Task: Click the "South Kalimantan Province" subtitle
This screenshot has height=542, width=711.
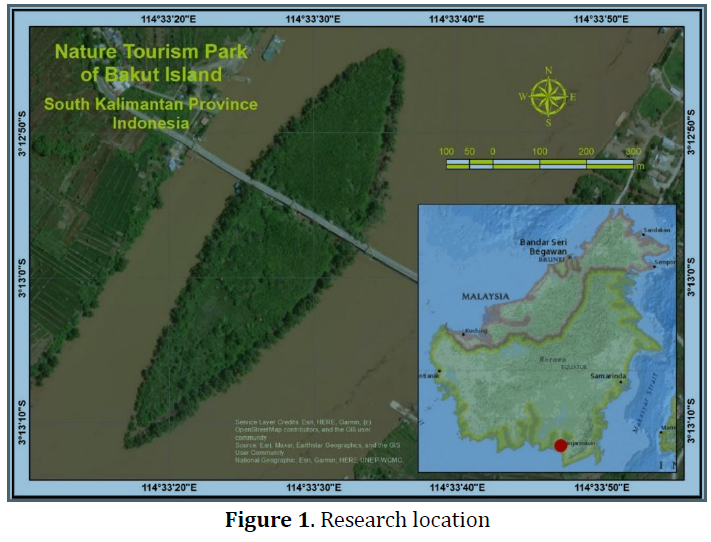Action: (150, 104)
